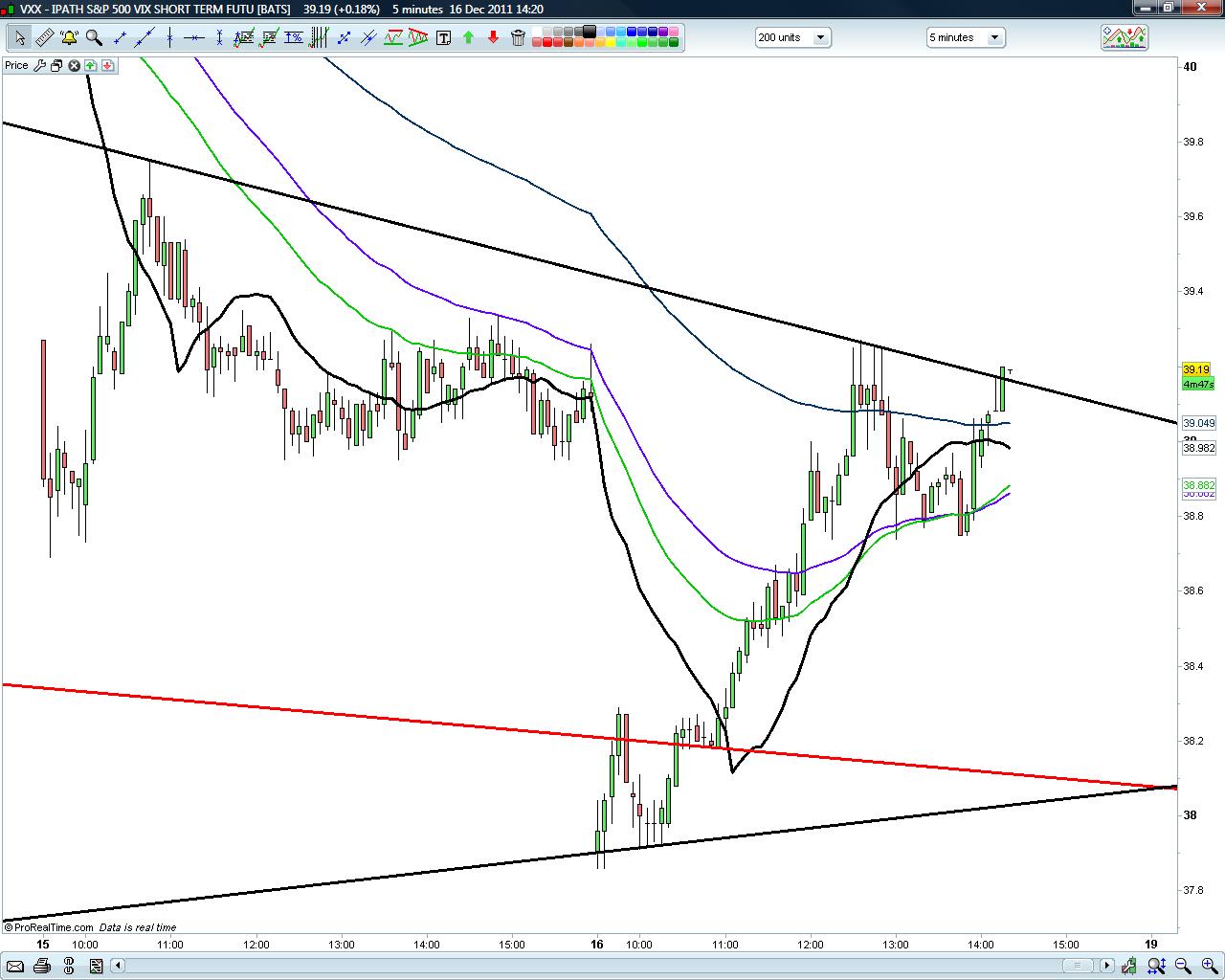Click the horizontal scrollbar left arrow
1225x980 pixels.
coord(117,966)
